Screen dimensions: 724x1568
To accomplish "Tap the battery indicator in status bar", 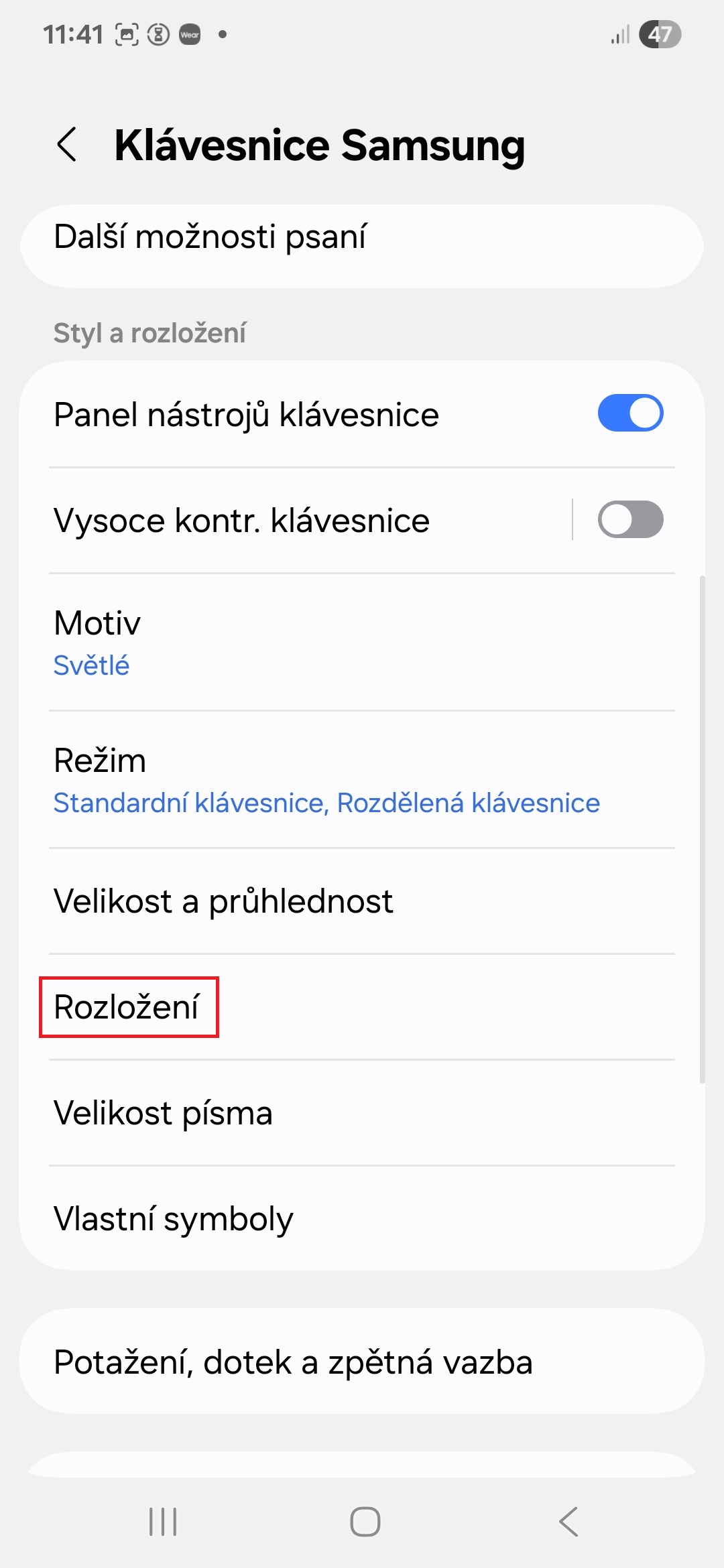I will (660, 34).
